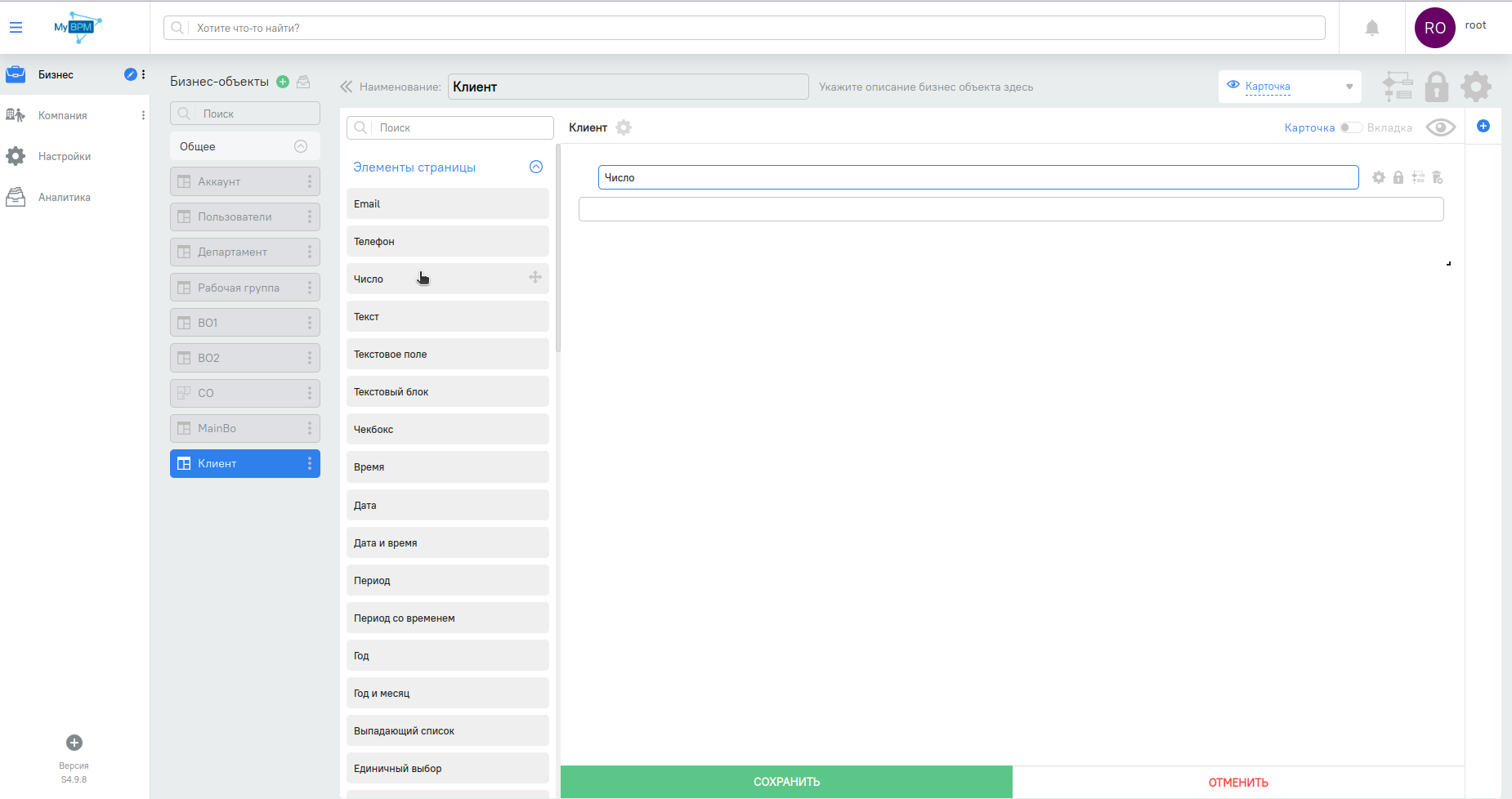Click the Число label input on the card

click(x=978, y=177)
